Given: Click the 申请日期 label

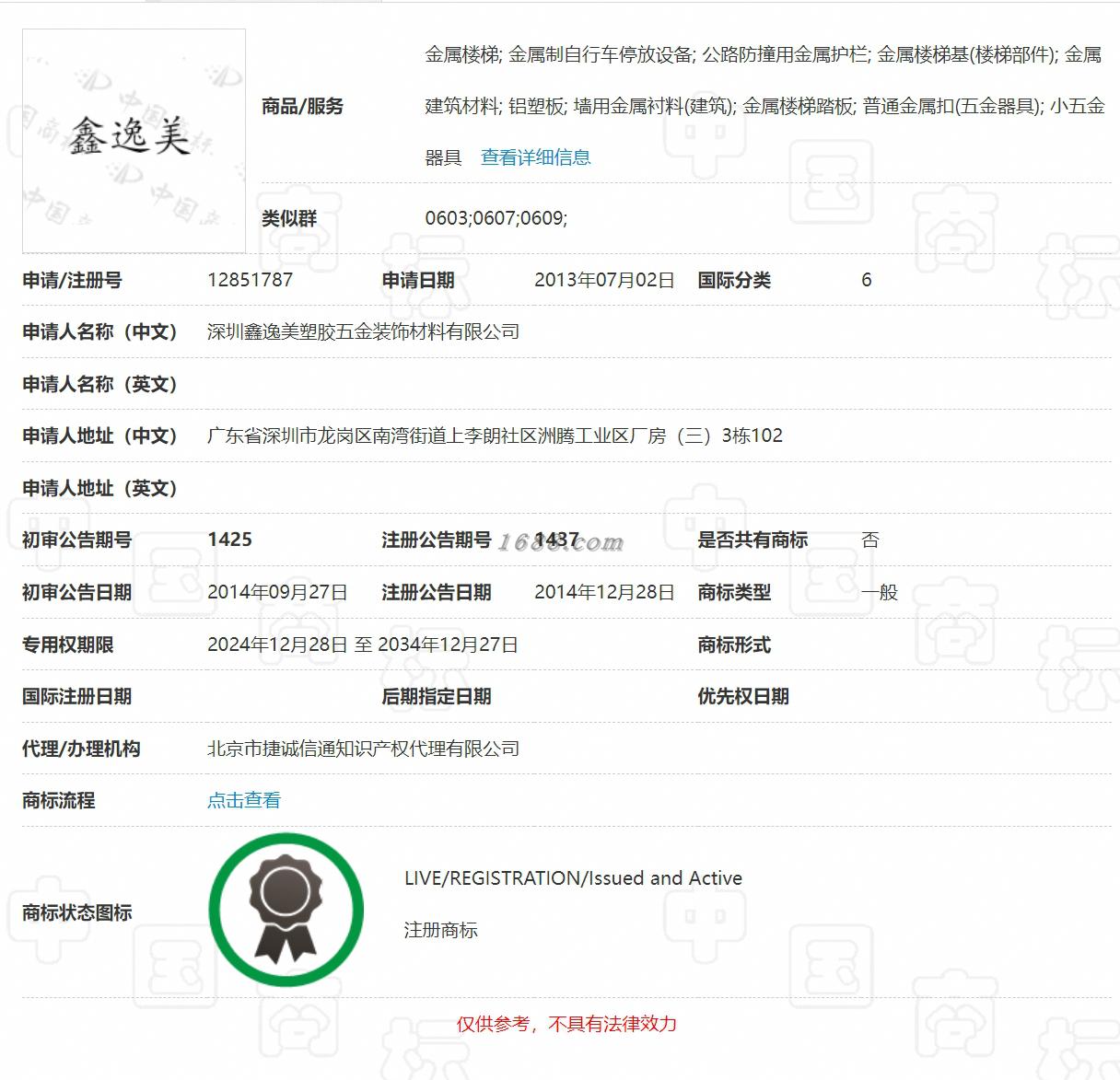Looking at the screenshot, I should coord(419,280).
